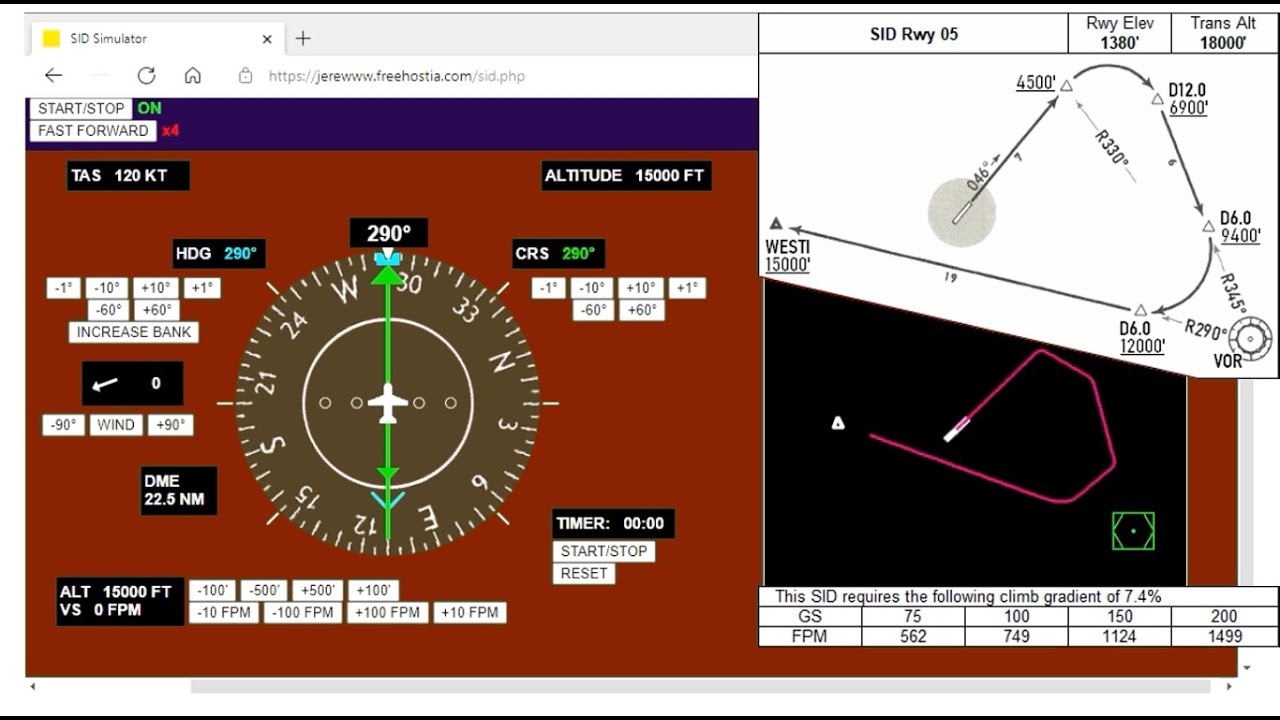
Task: Click the INCREASE BANK button
Action: 134,332
